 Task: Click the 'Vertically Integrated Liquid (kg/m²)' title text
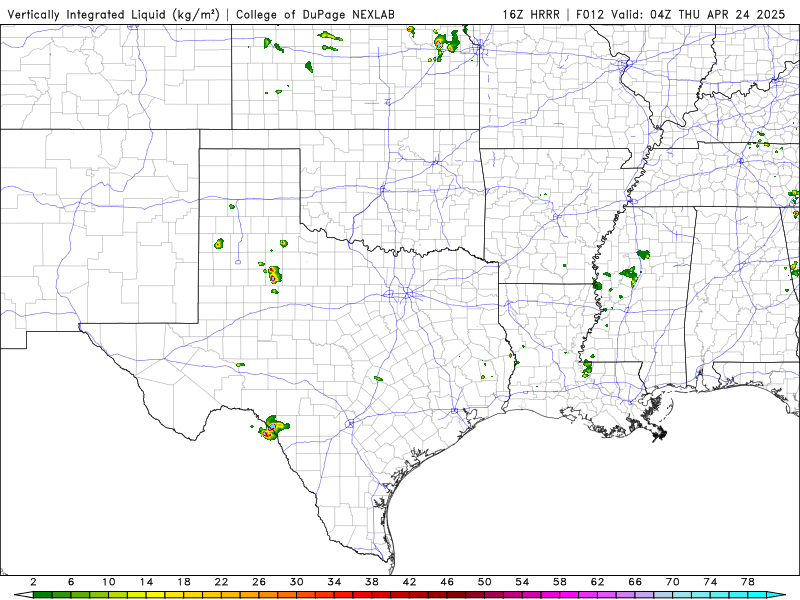click(x=113, y=15)
